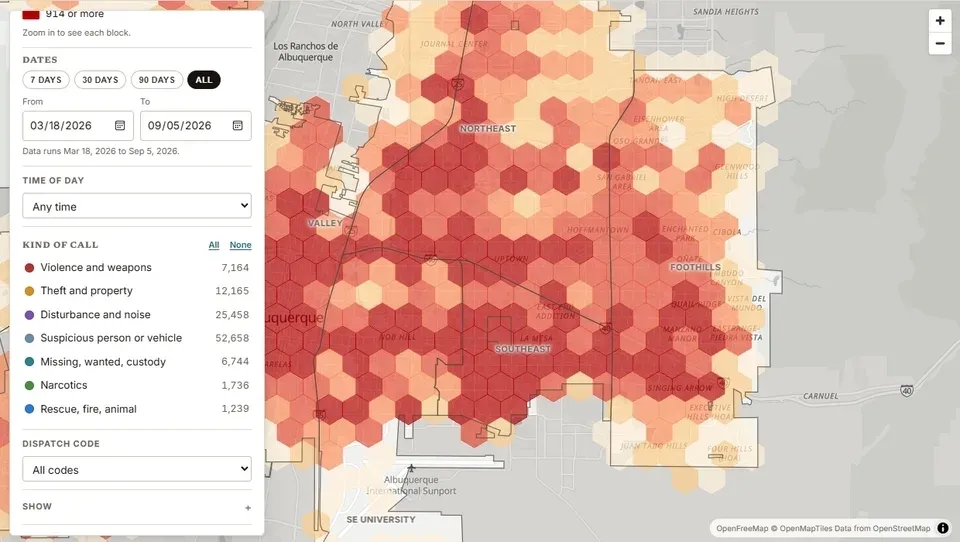
Task: Toggle the Disturbance and noise call type
Action: (x=137, y=315)
